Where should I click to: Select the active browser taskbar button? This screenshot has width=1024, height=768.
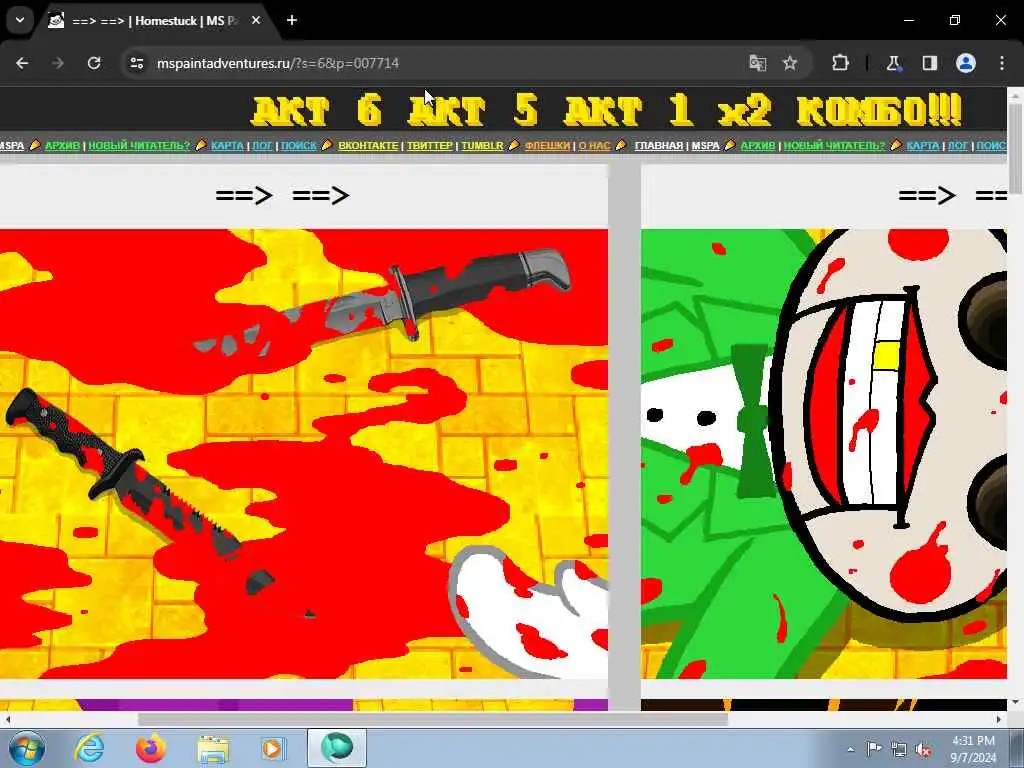click(x=337, y=748)
